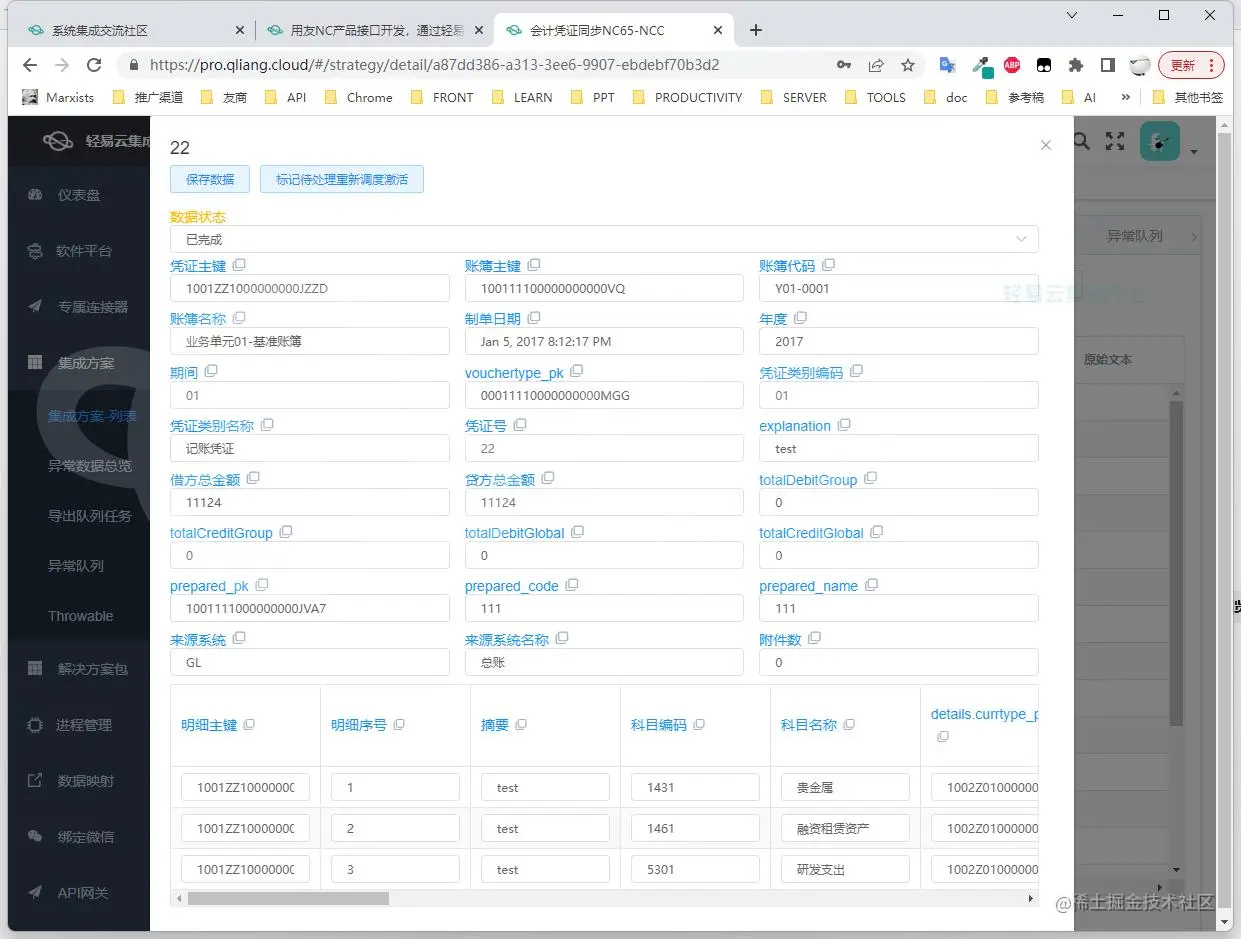Click the address bar URL

[x=435, y=65]
